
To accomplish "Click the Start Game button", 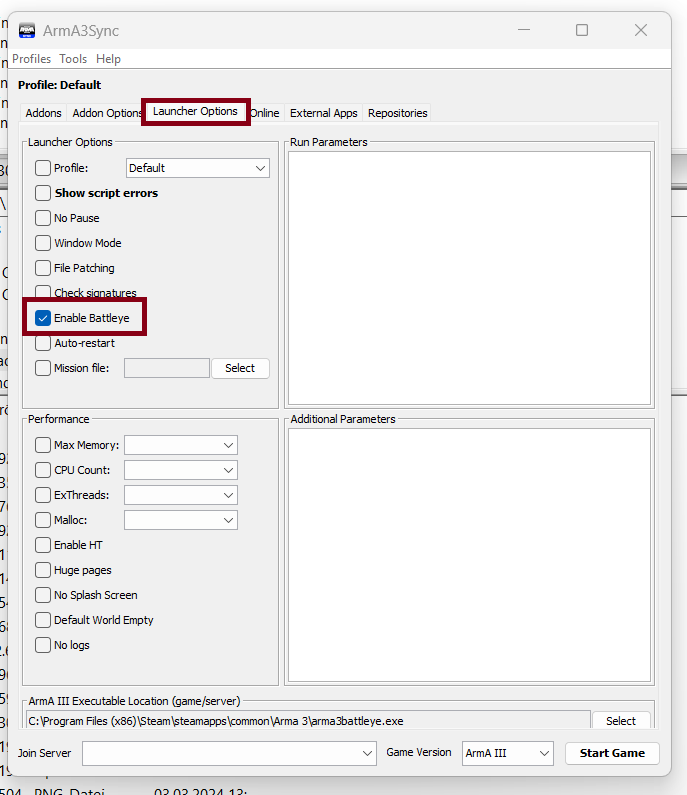I will click(x=612, y=753).
